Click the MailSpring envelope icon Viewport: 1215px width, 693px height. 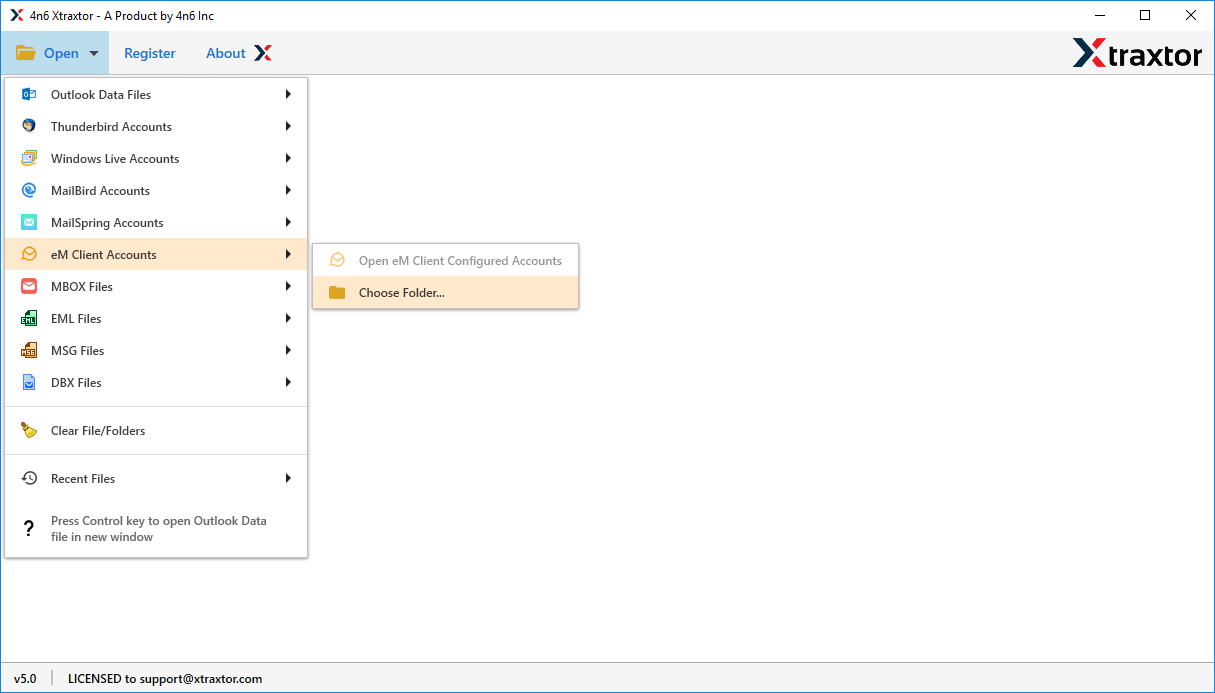point(29,223)
